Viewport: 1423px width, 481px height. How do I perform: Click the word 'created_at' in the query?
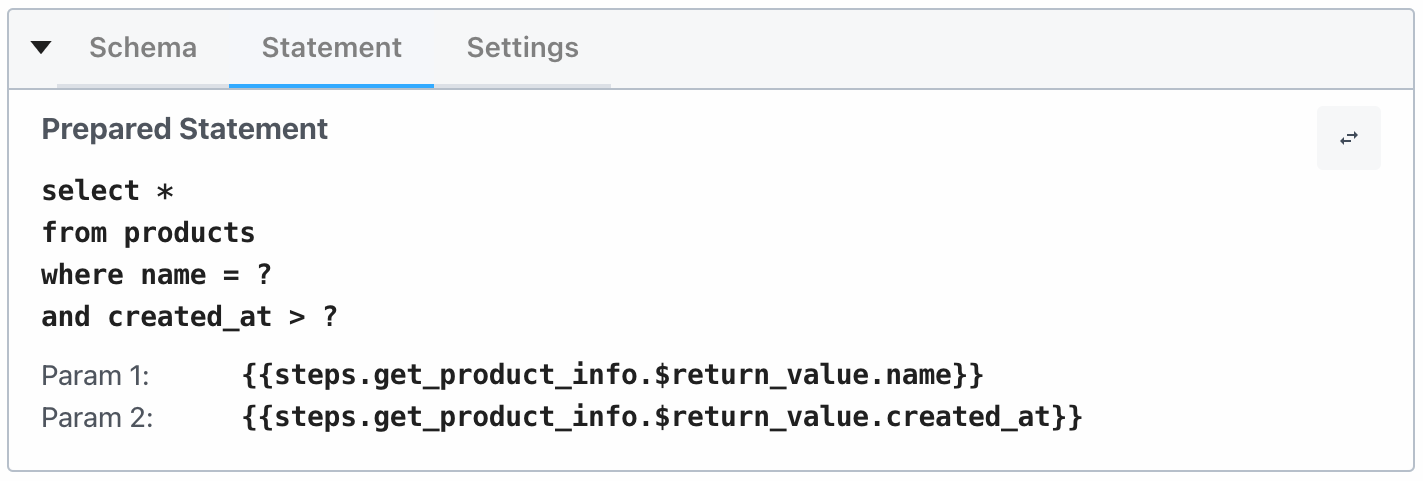[190, 317]
